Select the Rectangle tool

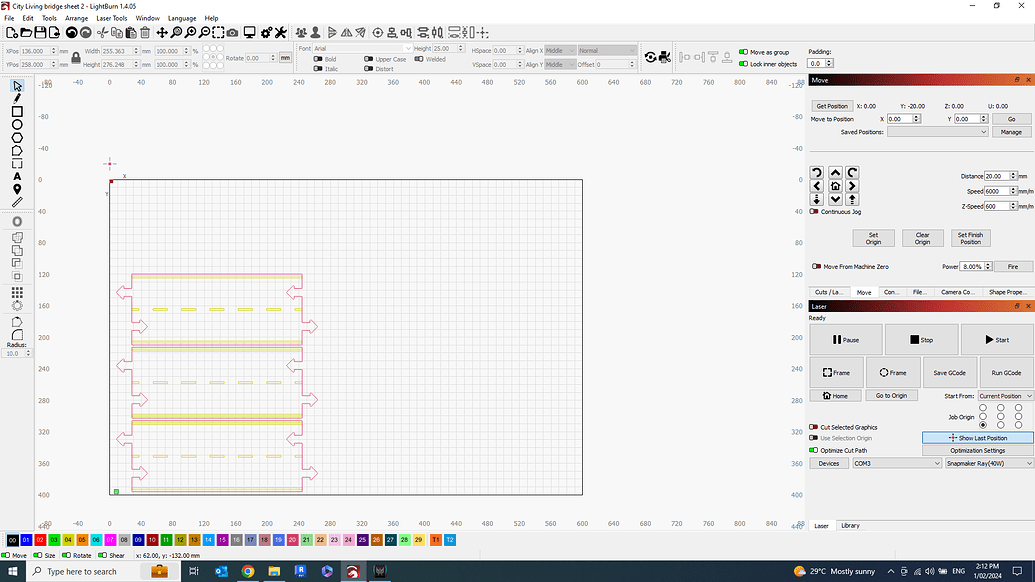tap(16, 112)
